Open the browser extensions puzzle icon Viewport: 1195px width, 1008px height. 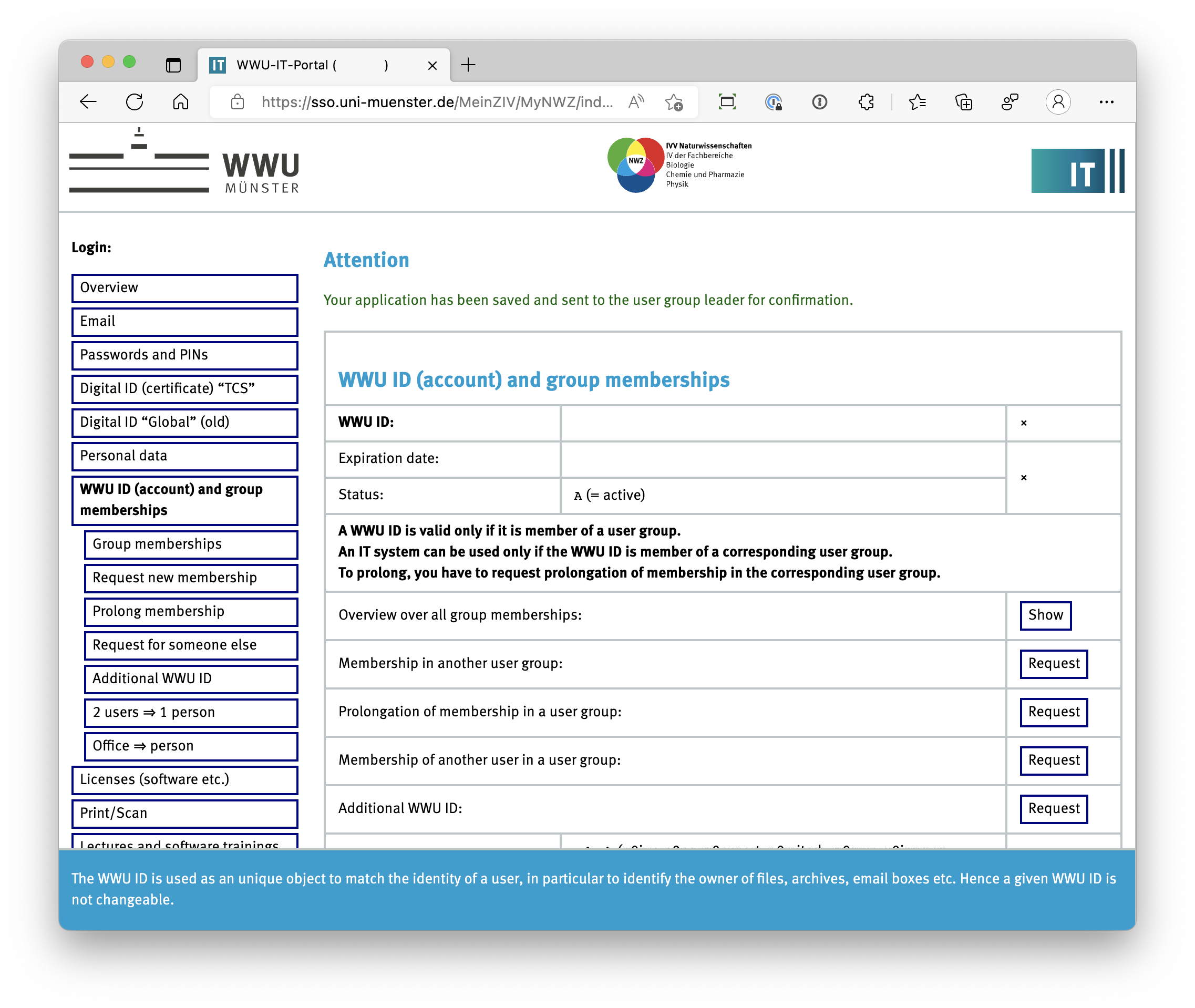tap(866, 102)
